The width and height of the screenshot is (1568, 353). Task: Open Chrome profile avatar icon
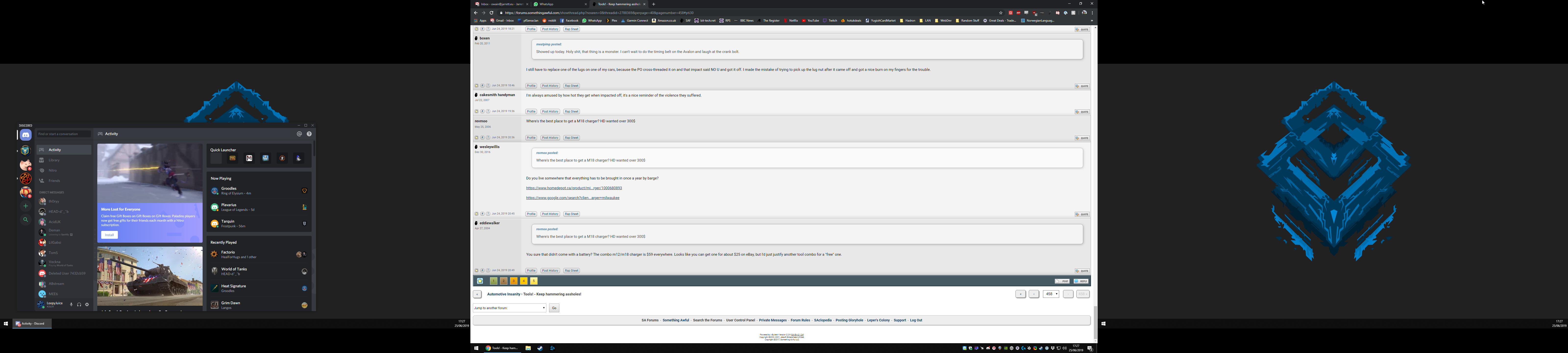[1084, 13]
